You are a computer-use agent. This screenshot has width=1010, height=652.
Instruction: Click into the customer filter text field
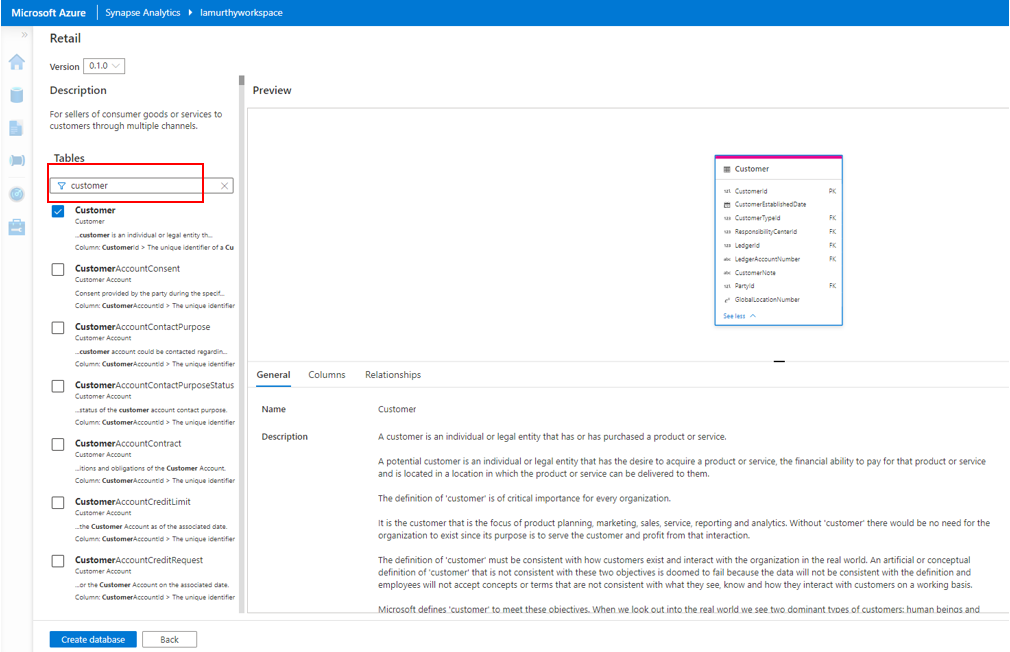click(x=142, y=186)
